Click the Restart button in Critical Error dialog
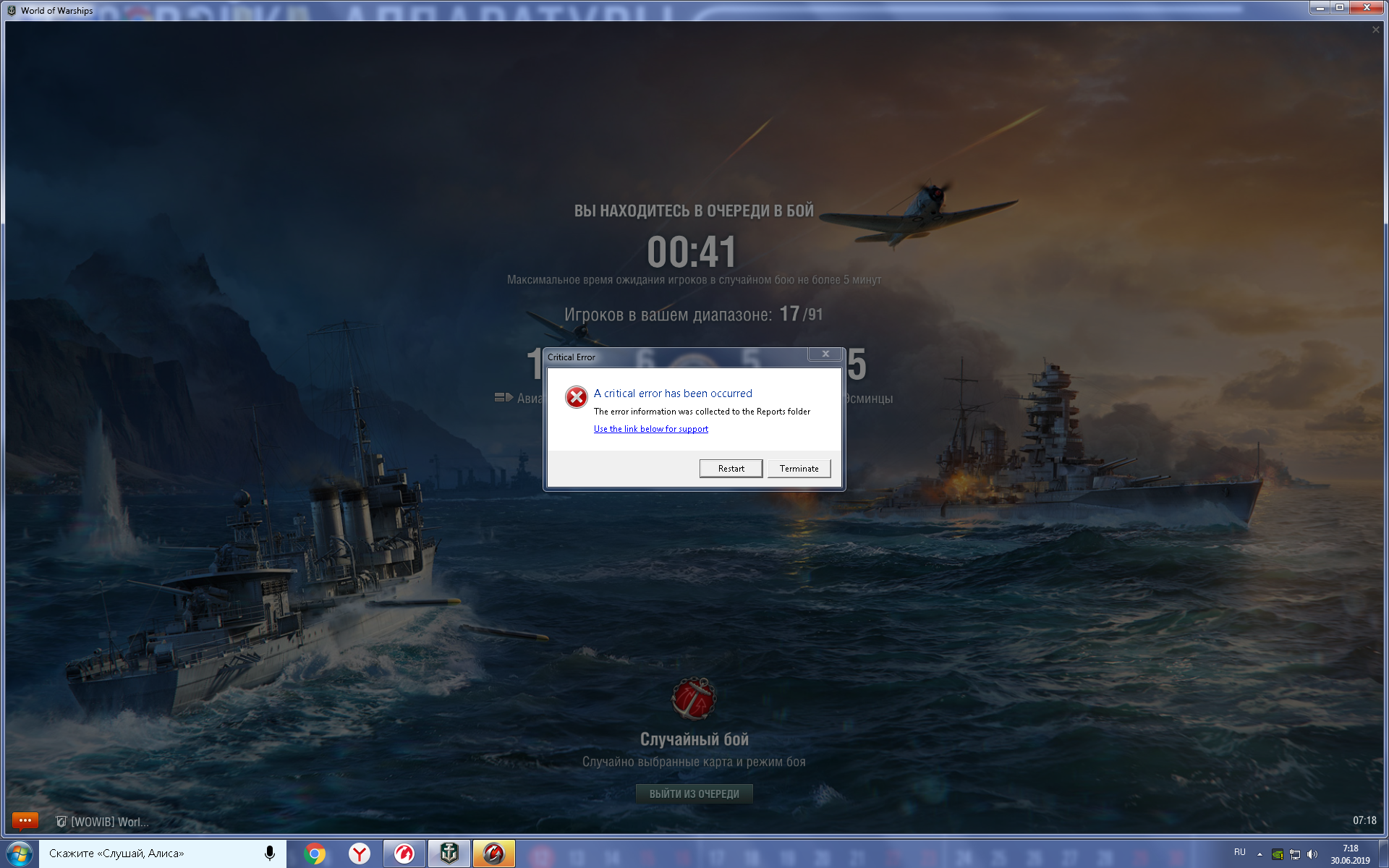The image size is (1389, 868). click(x=731, y=469)
